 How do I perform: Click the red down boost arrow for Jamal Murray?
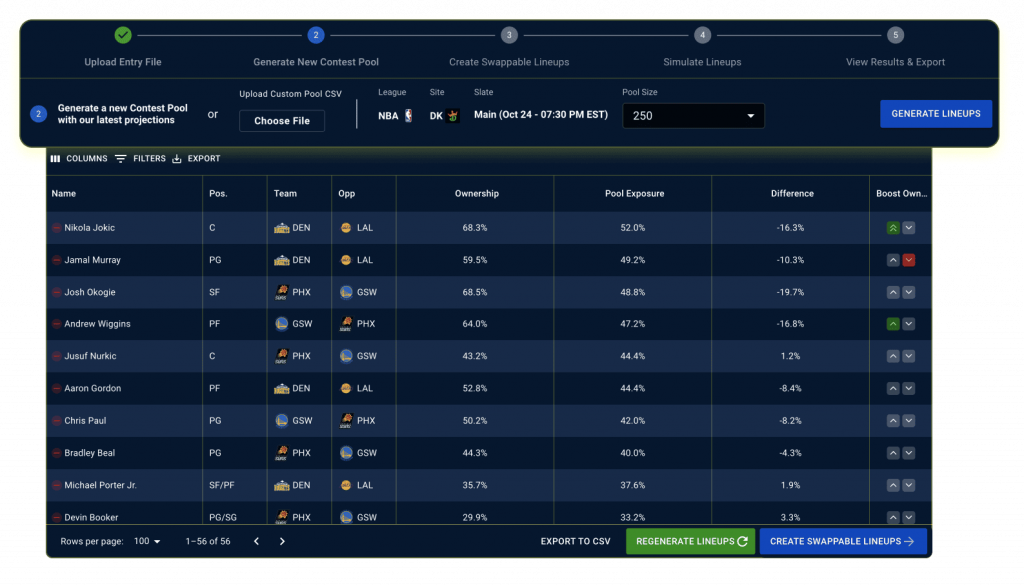[907, 259]
